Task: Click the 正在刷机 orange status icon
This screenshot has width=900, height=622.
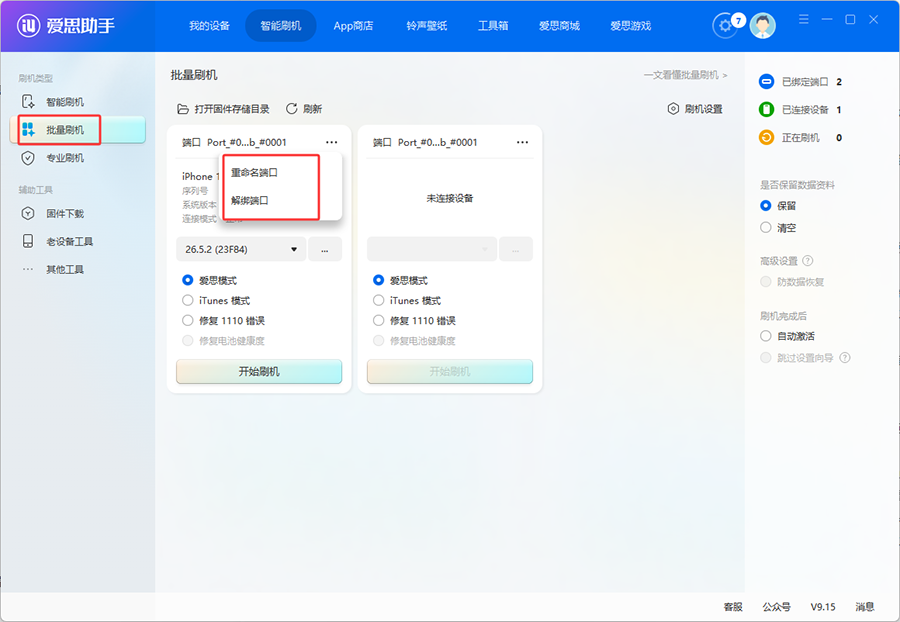Action: tap(766, 138)
